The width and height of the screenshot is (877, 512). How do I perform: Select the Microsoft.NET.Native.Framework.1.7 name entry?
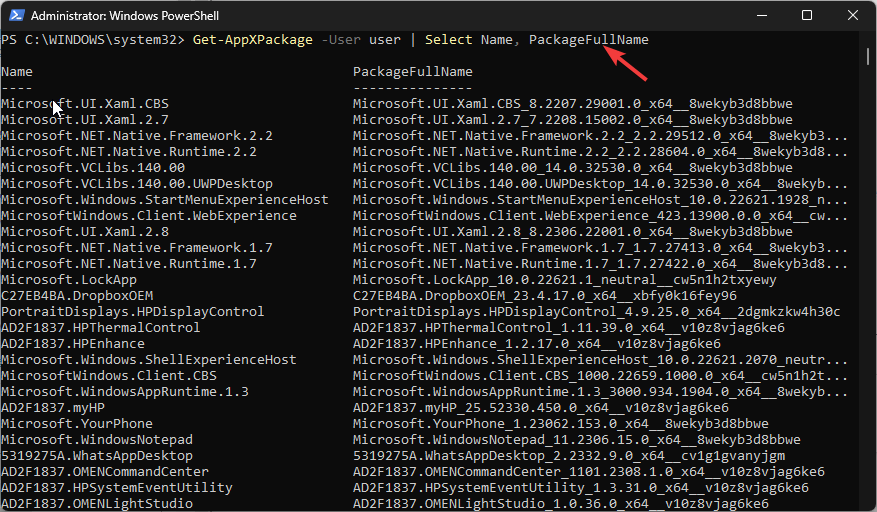[137, 247]
